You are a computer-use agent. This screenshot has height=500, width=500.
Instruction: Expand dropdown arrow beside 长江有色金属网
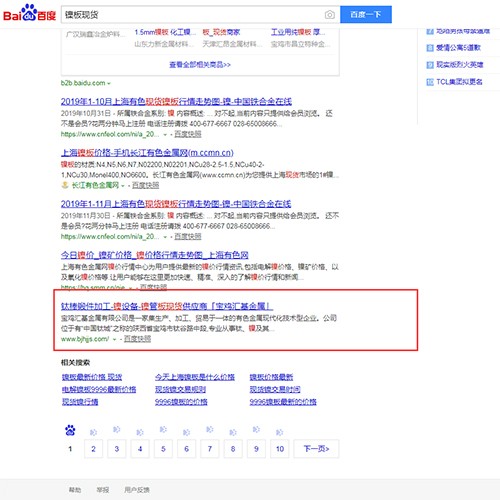pos(123,186)
